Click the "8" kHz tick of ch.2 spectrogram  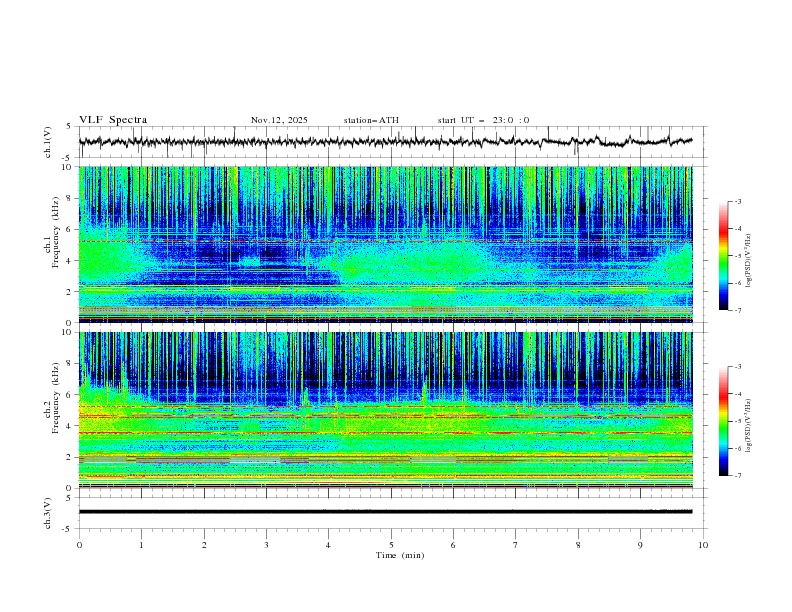click(x=71, y=364)
